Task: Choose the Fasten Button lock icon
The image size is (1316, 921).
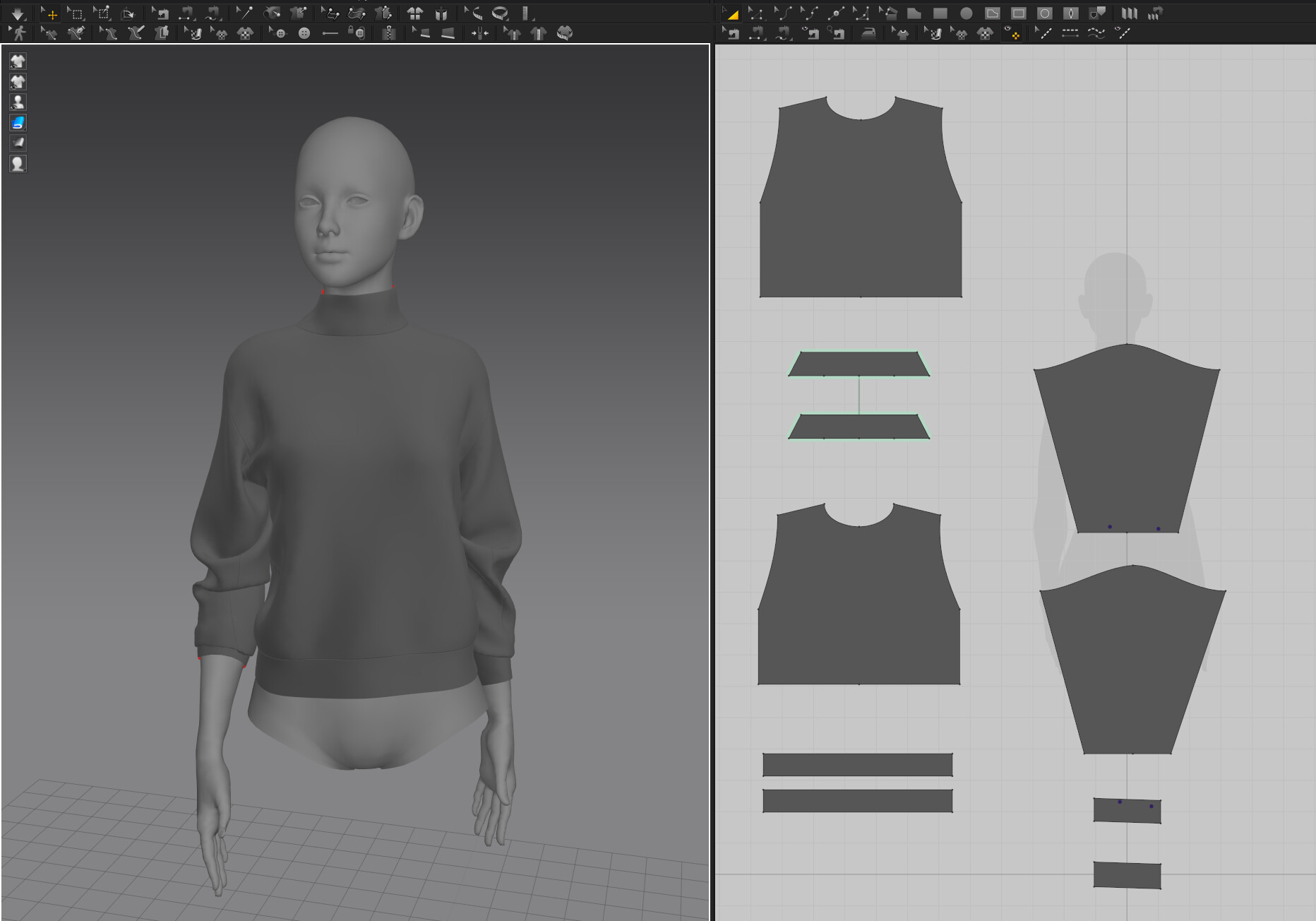Action: pyautogui.click(x=357, y=33)
